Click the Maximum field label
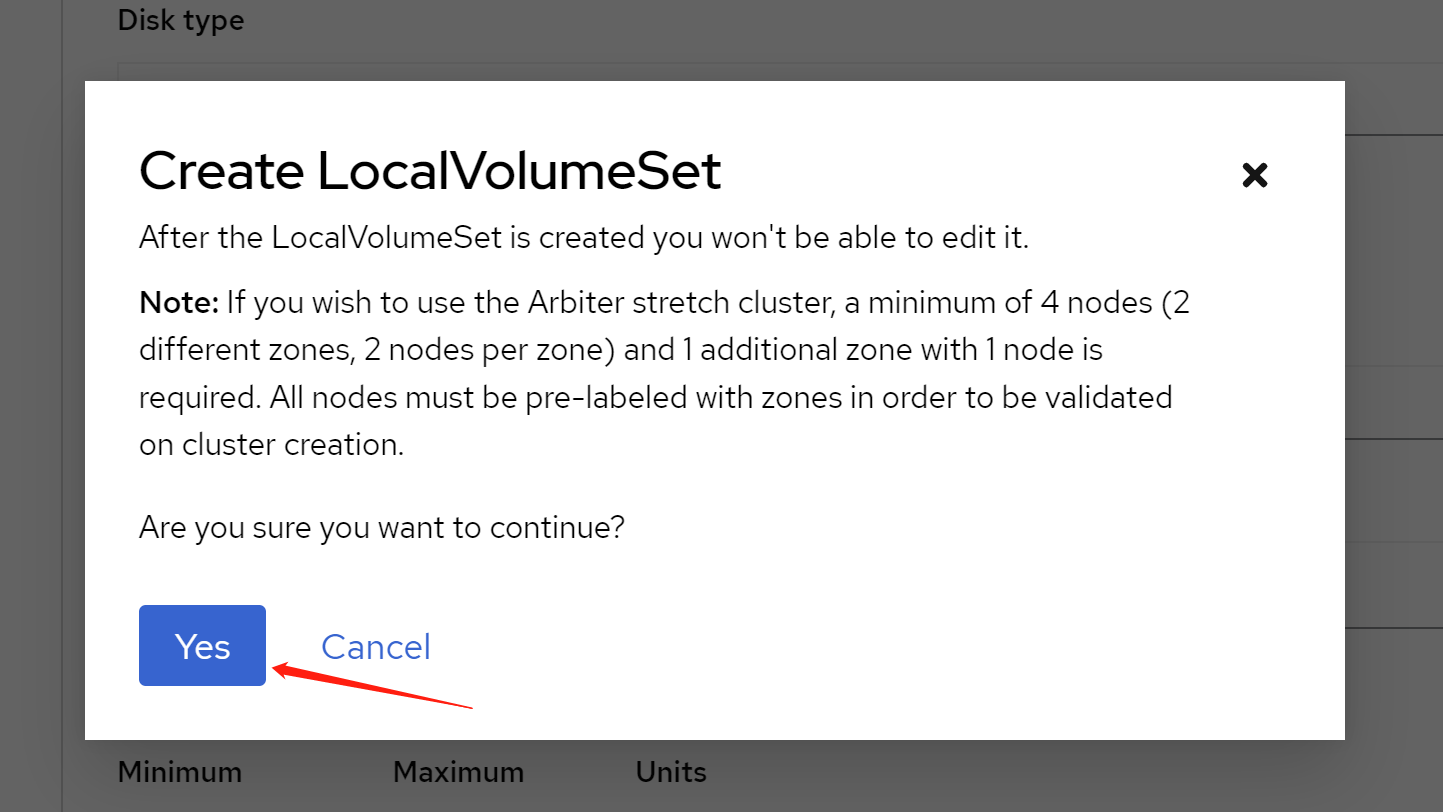 (458, 772)
